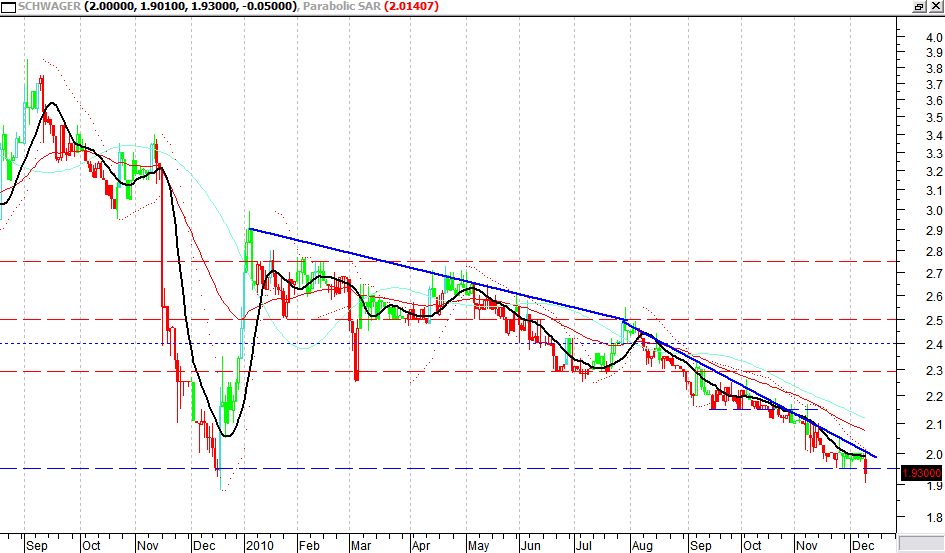Click the 2.5 price axis label
The height and width of the screenshot is (553, 945).
click(934, 320)
